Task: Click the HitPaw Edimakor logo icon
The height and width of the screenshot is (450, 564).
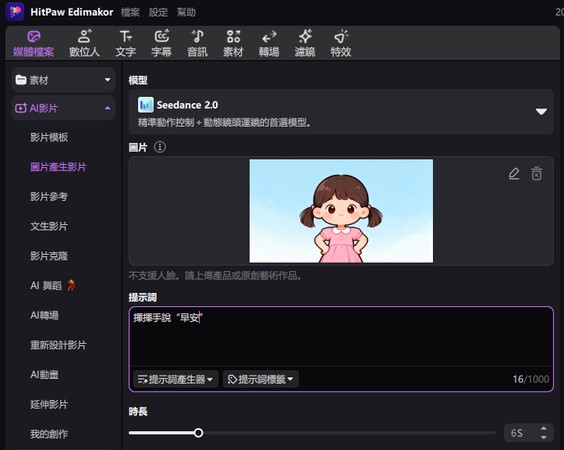Action: coord(15,12)
